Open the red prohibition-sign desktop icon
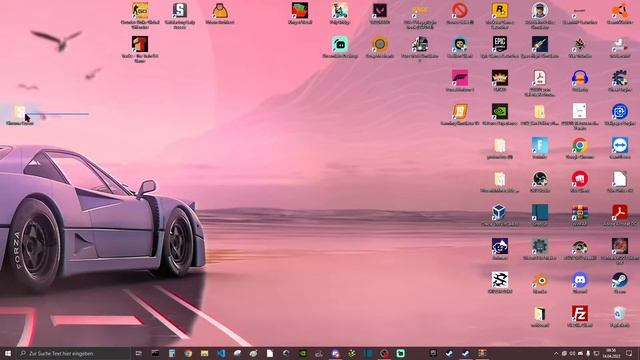This screenshot has width=640, height=360. point(460,13)
